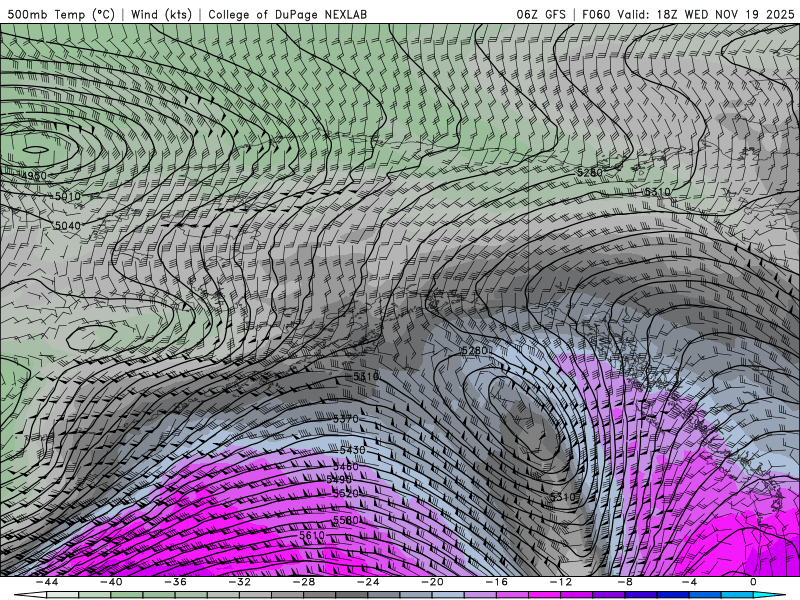Click the 5520 height contour label

tap(346, 493)
